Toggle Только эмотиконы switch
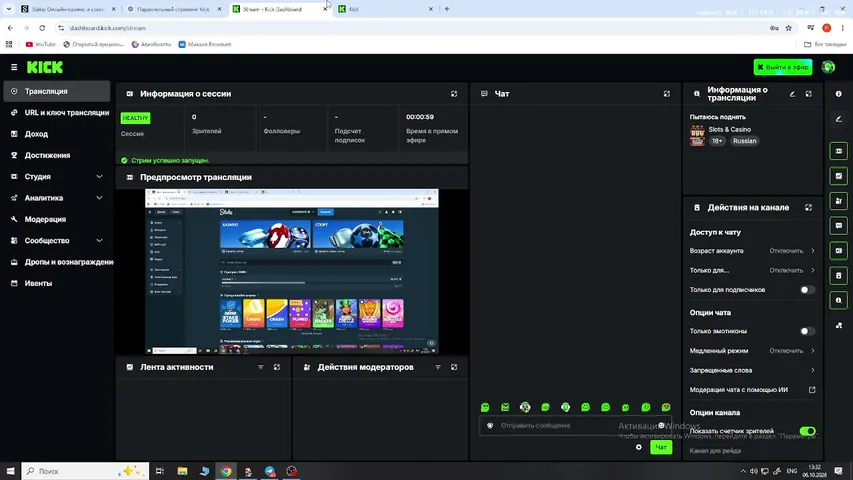Image resolution: width=853 pixels, height=480 pixels. (x=807, y=331)
